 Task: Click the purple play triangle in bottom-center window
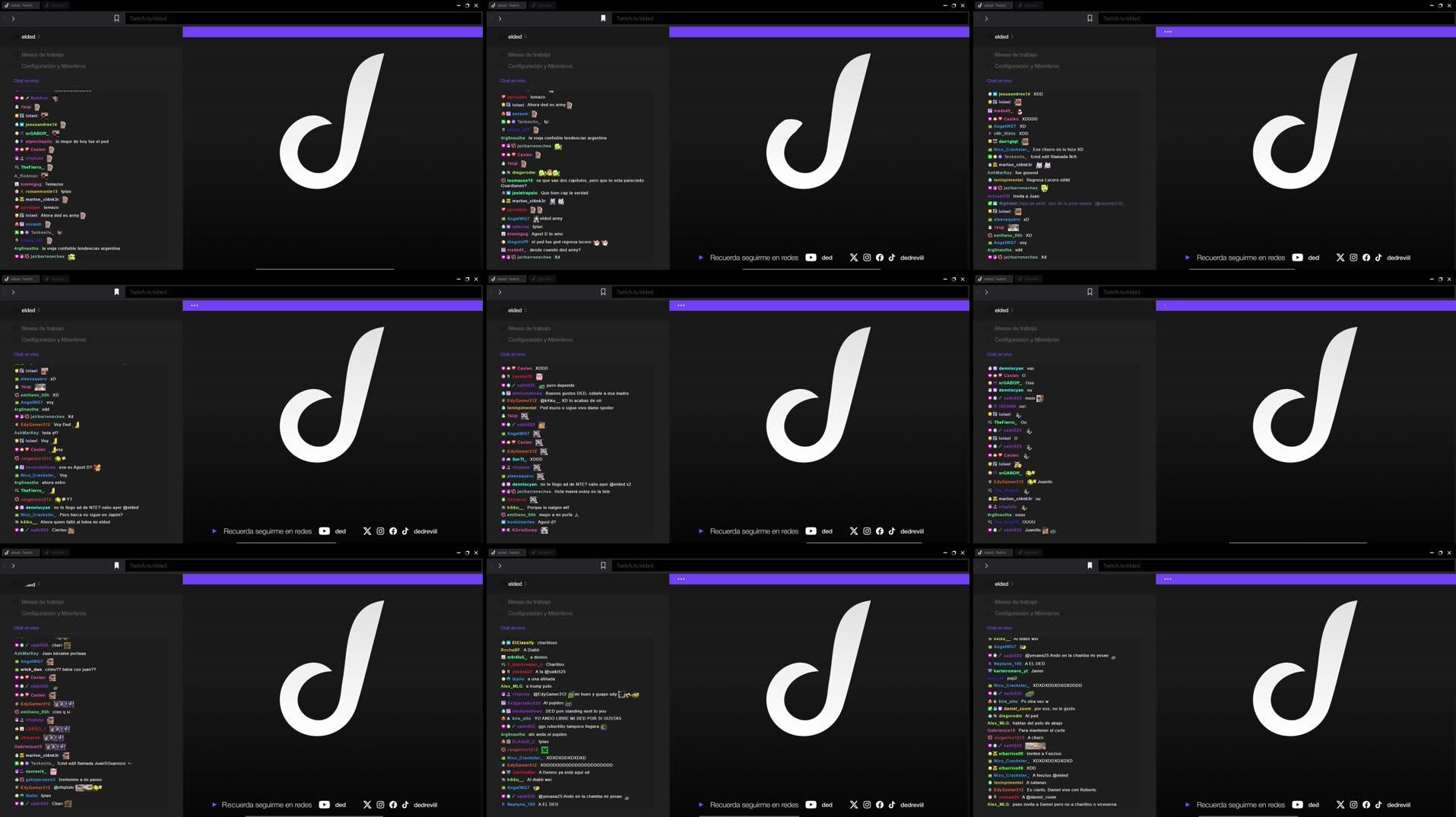click(701, 805)
